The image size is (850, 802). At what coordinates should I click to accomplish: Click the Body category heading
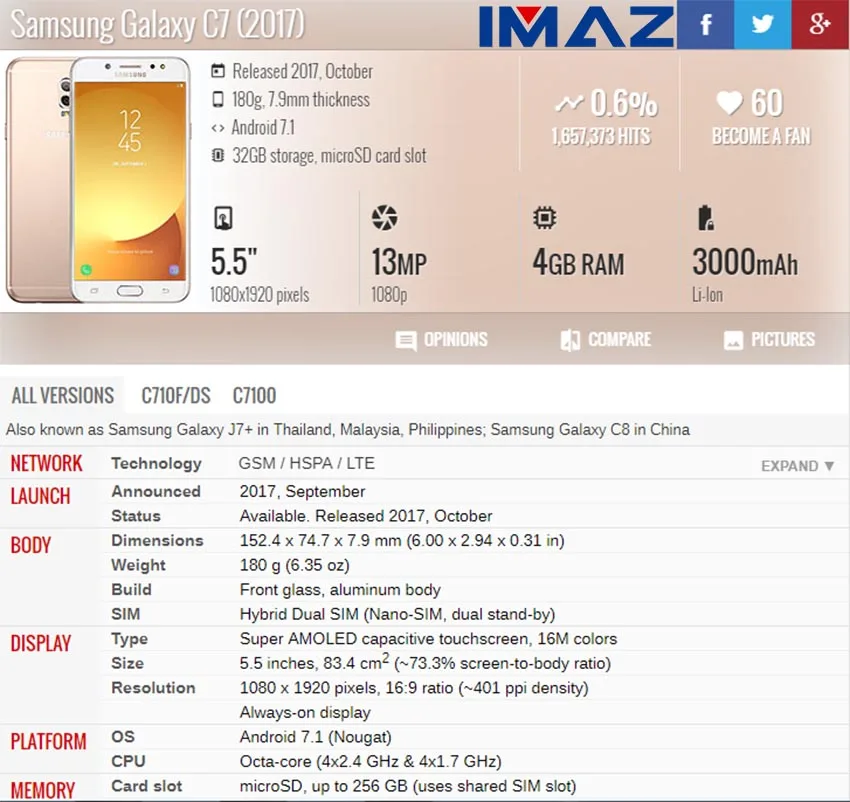pyautogui.click(x=30, y=545)
